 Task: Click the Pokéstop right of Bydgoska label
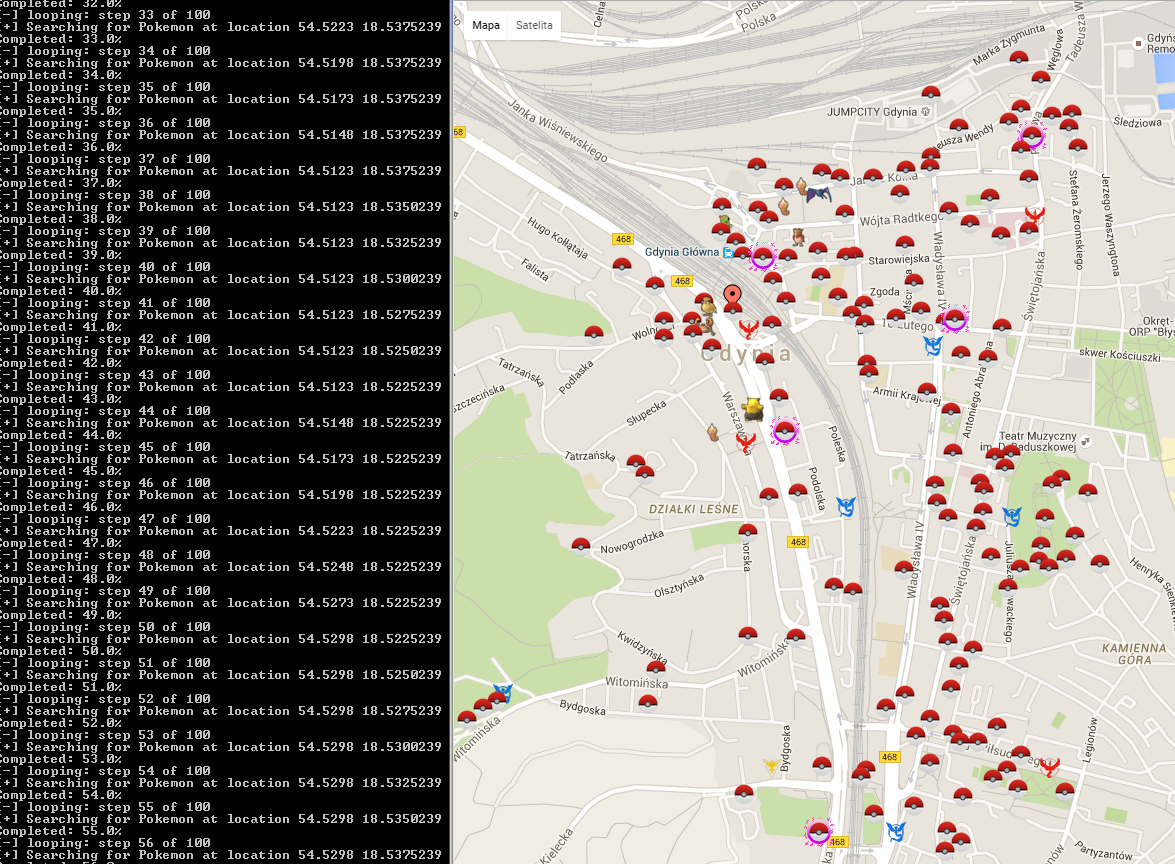(647, 703)
